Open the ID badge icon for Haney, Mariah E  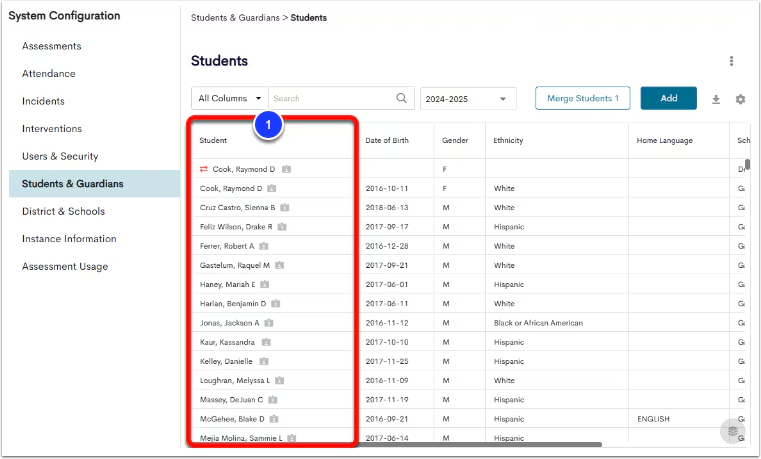[265, 284]
